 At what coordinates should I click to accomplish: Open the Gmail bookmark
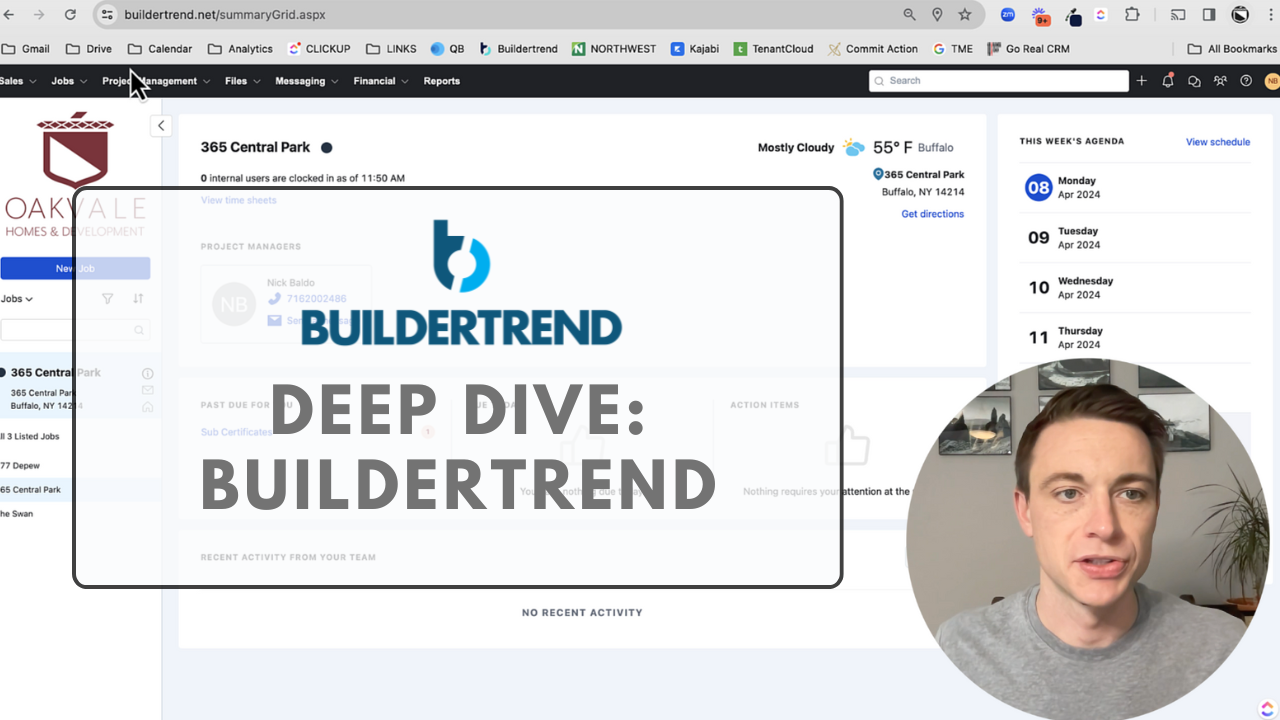[26, 48]
